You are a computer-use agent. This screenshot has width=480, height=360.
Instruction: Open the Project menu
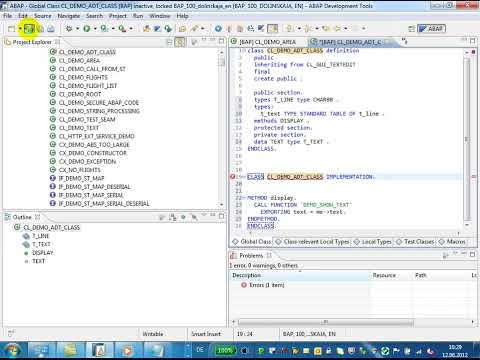tap(118, 16)
